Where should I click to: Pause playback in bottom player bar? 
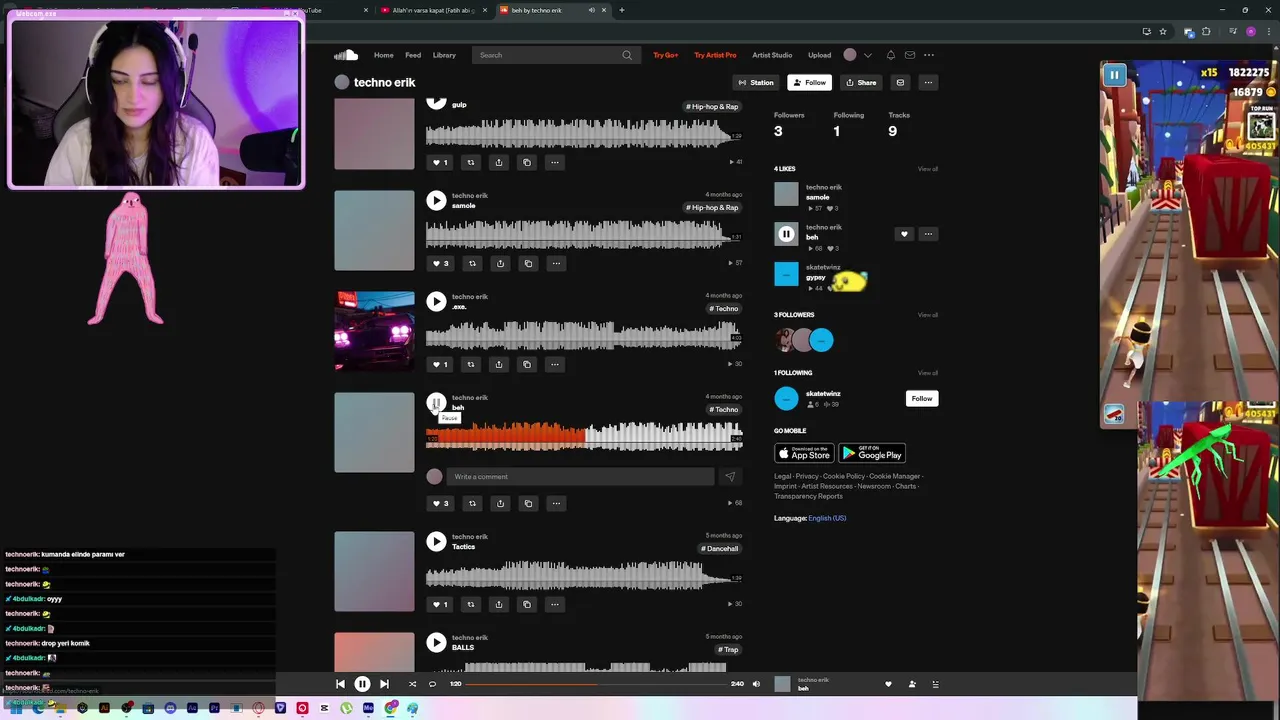tap(362, 684)
